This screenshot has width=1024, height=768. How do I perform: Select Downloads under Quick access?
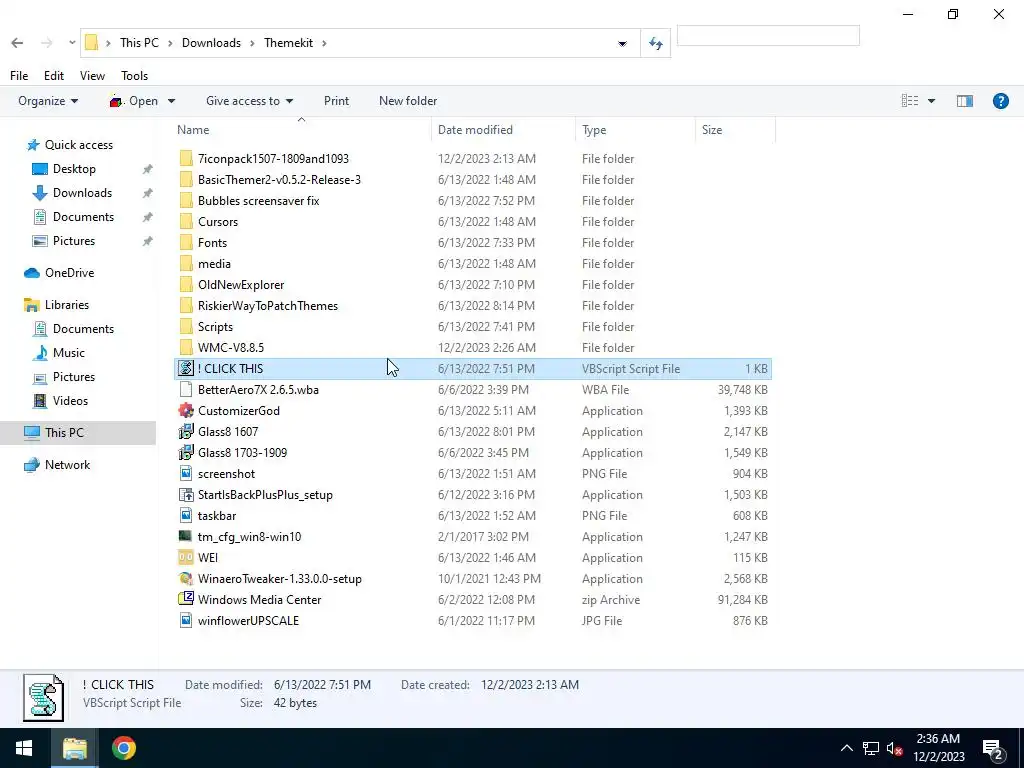click(x=82, y=193)
